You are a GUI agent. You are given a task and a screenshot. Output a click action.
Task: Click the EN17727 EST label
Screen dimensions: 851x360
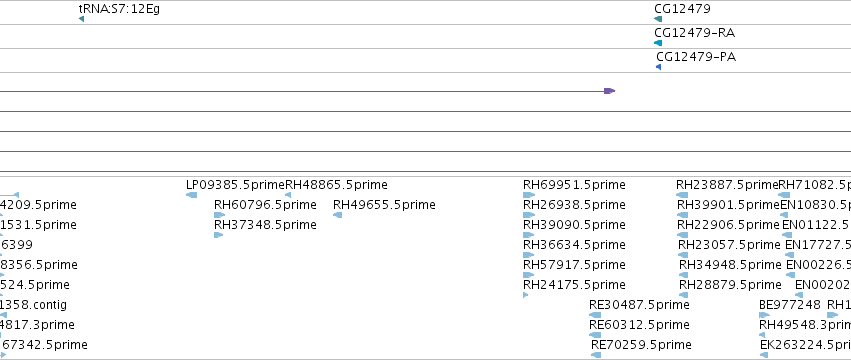pyautogui.click(x=818, y=245)
